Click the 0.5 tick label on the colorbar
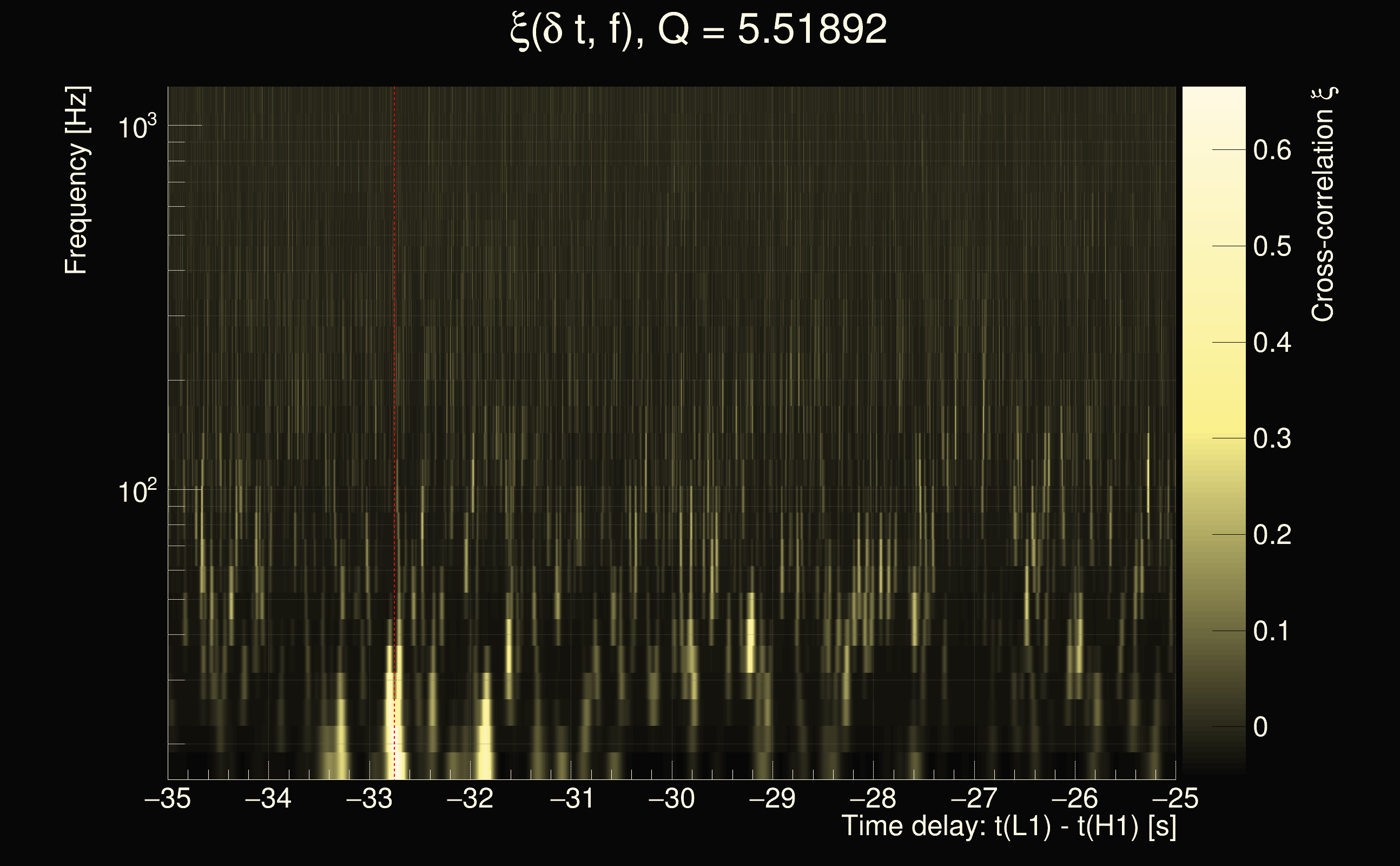This screenshot has height=866, width=1400. [x=1272, y=247]
